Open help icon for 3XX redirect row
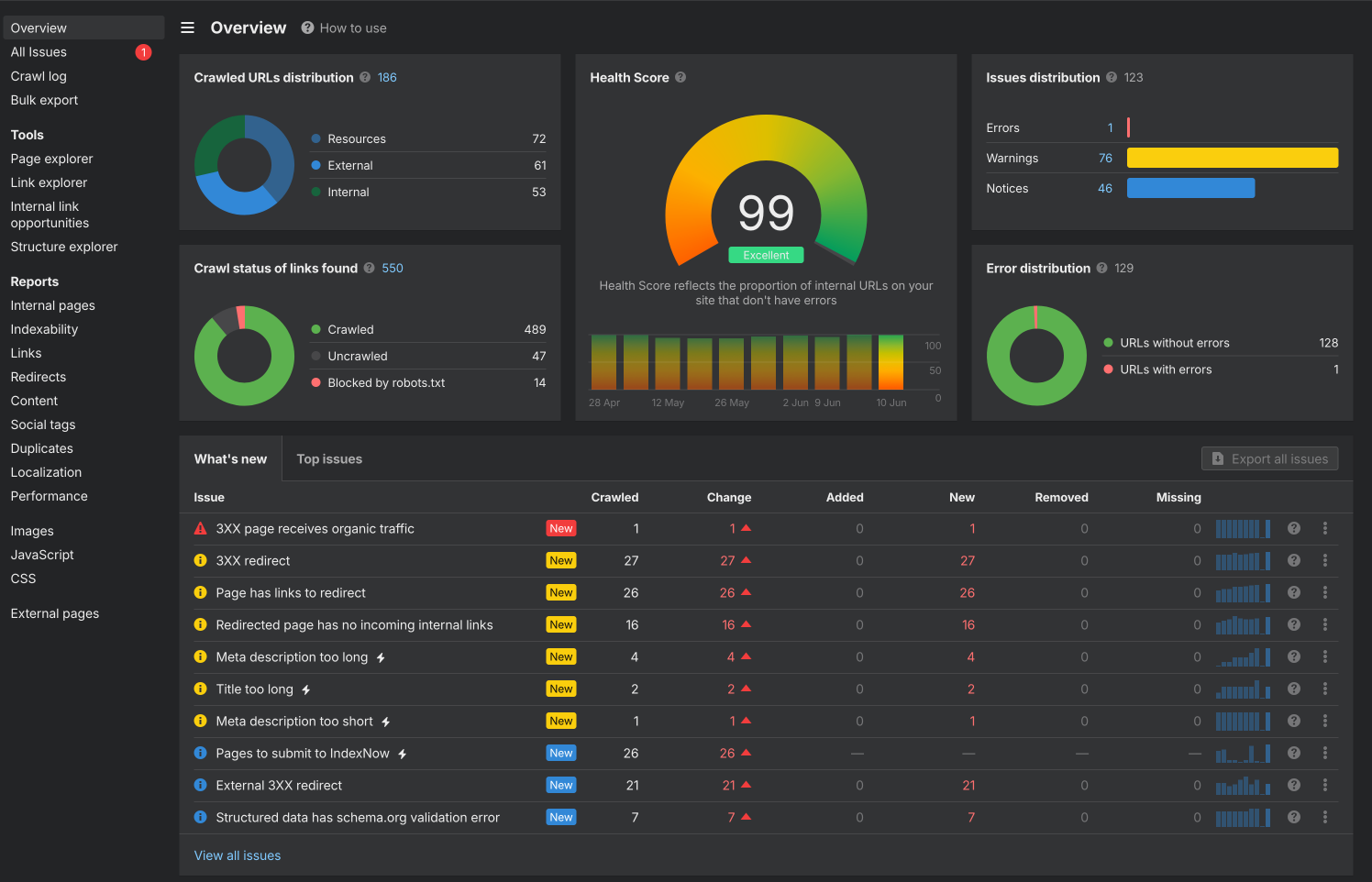 1294,560
